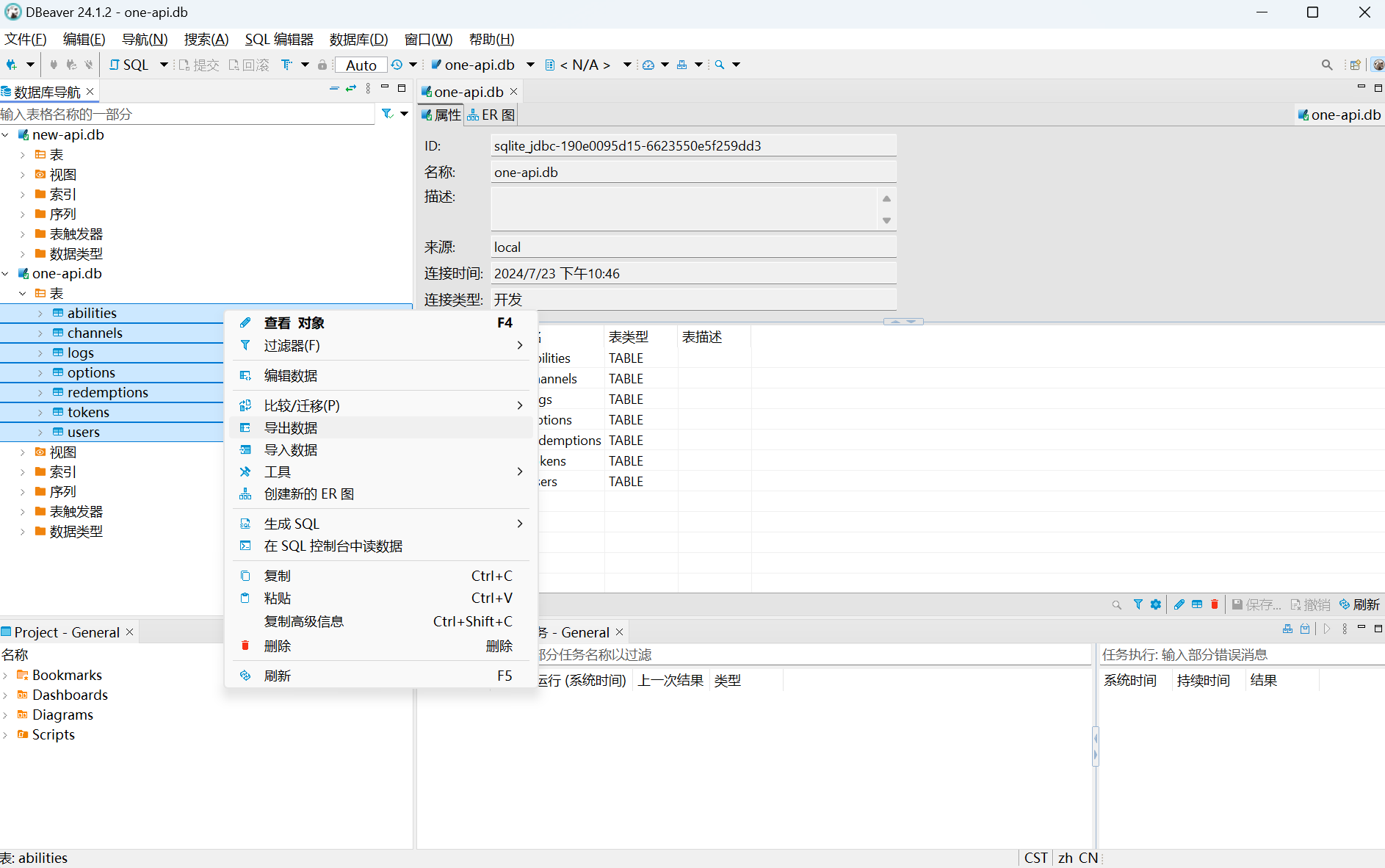Click the link-with-editor arrows icon
The image size is (1385, 868).
[351, 88]
